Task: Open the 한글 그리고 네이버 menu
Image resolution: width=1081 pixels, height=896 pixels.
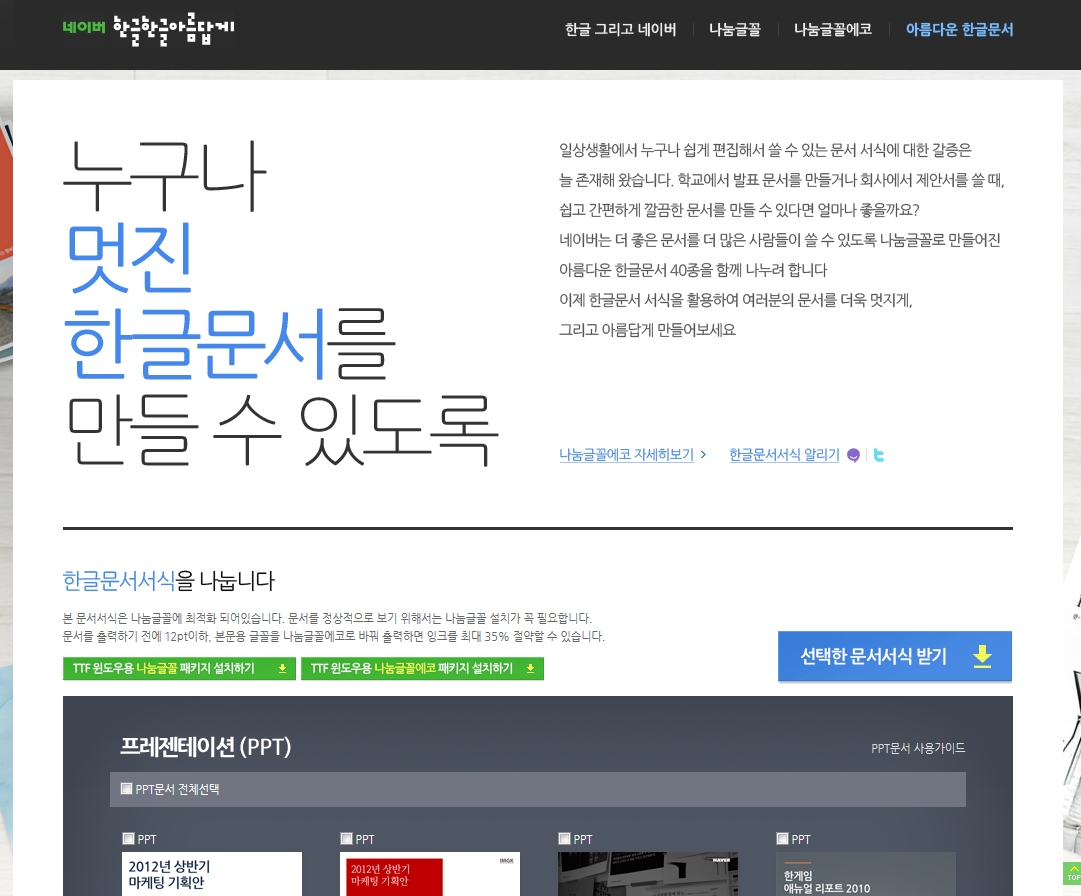Action: [620, 30]
